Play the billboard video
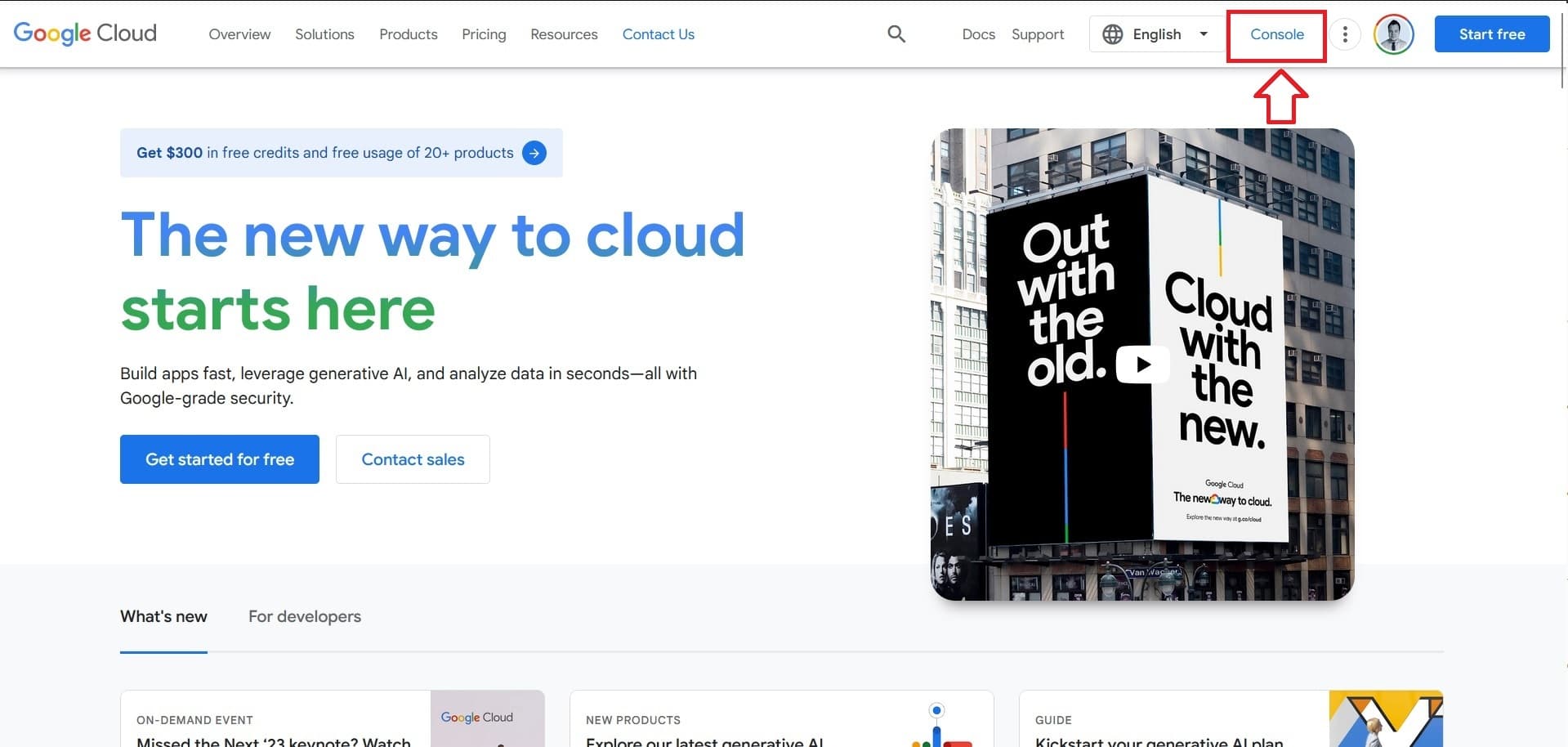The width and height of the screenshot is (1568, 747). click(x=1142, y=365)
